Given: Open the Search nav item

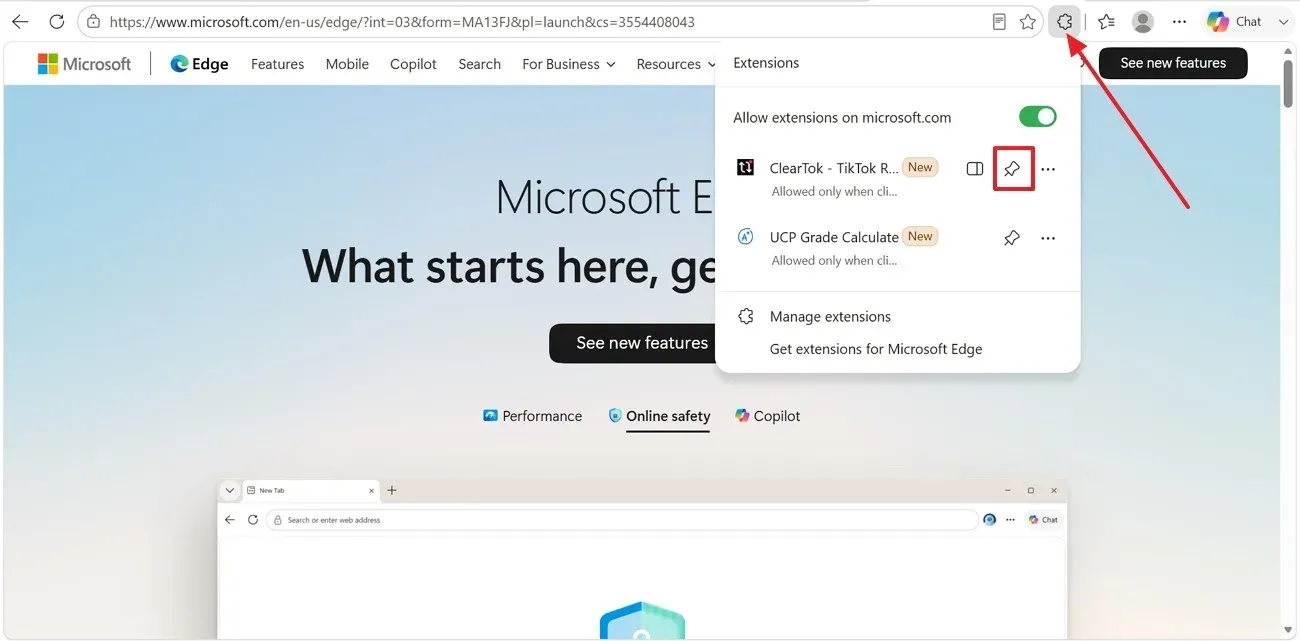Looking at the screenshot, I should point(479,64).
